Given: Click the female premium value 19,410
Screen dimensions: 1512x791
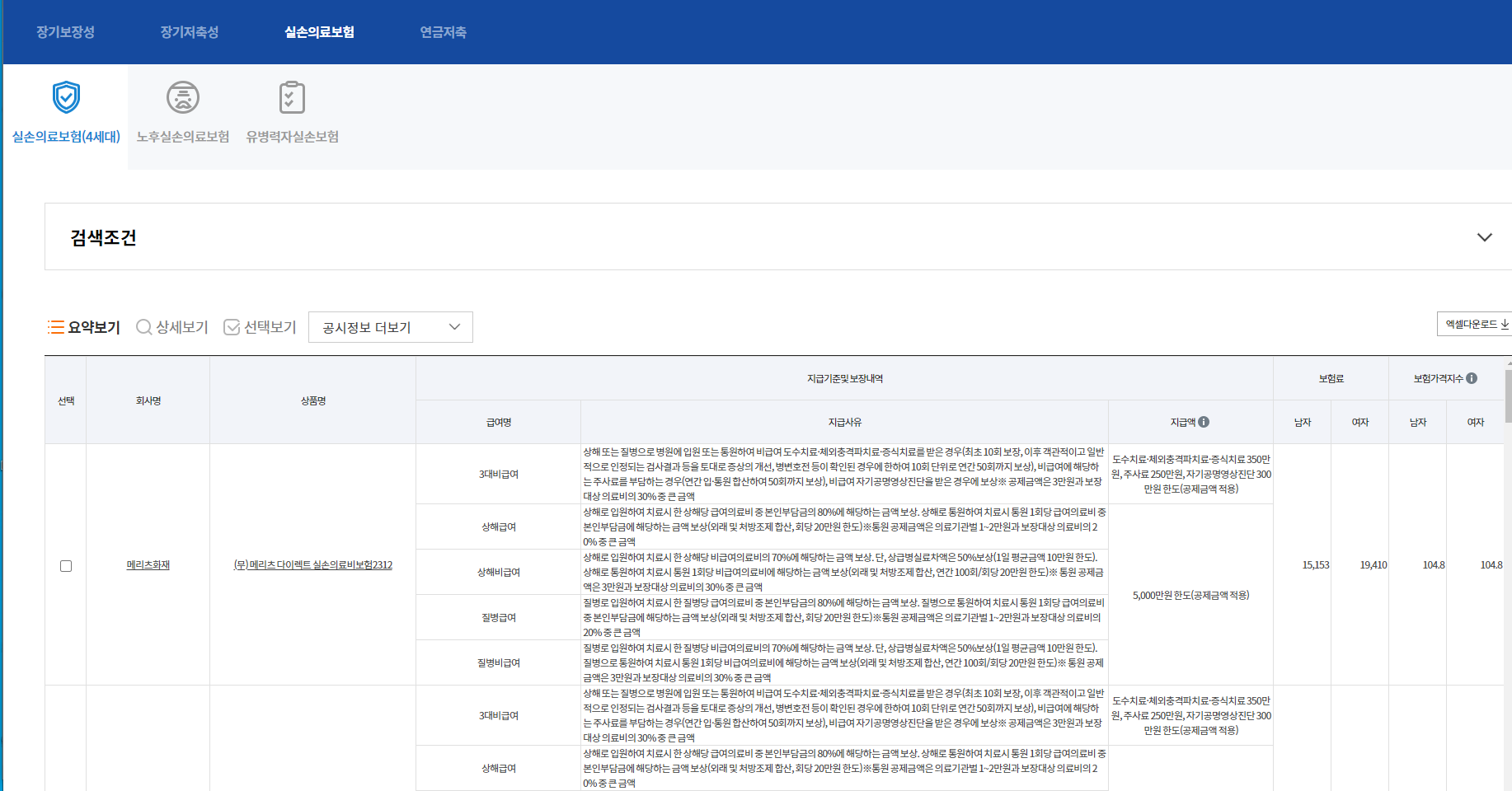Looking at the screenshot, I should click(1373, 565).
